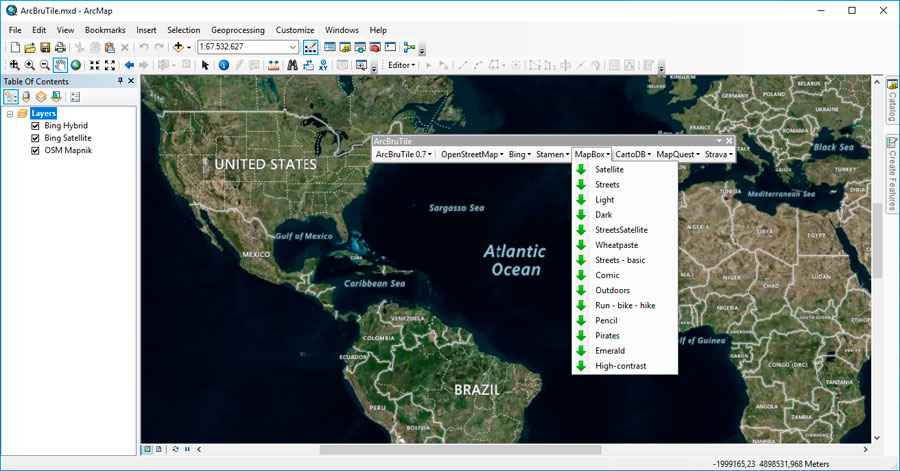Open the MapQuest dropdown
The width and height of the screenshot is (900, 471).
(x=678, y=154)
